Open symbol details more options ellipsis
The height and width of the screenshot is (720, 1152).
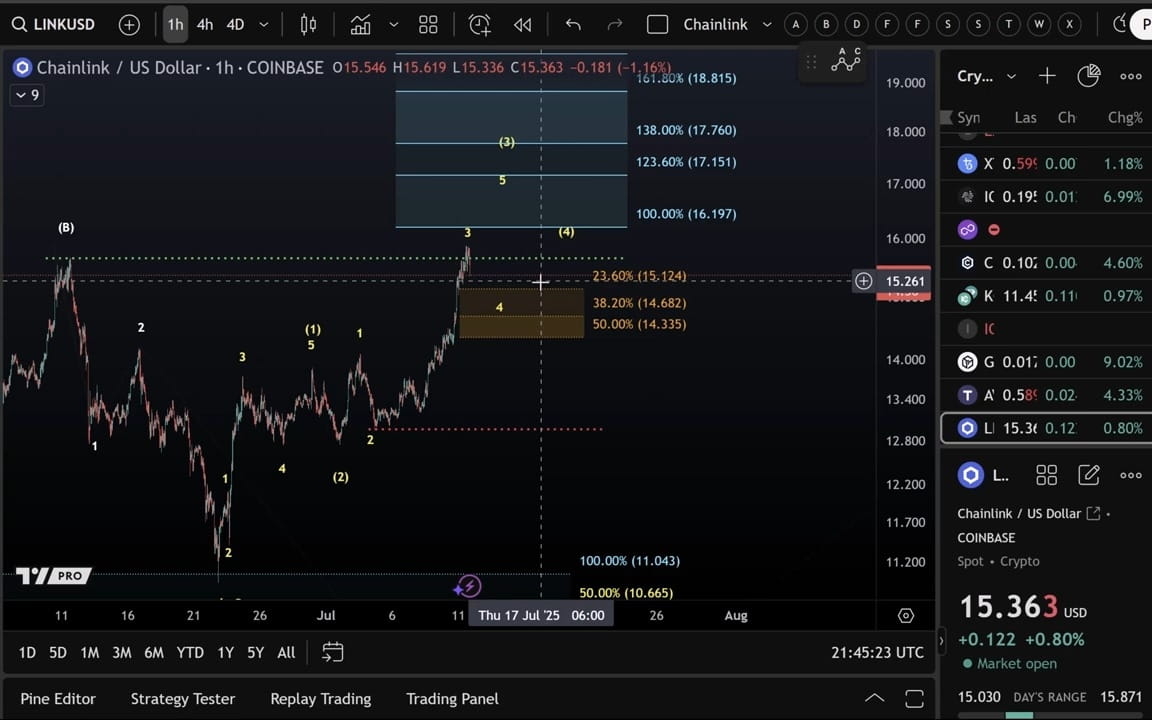tap(1131, 475)
